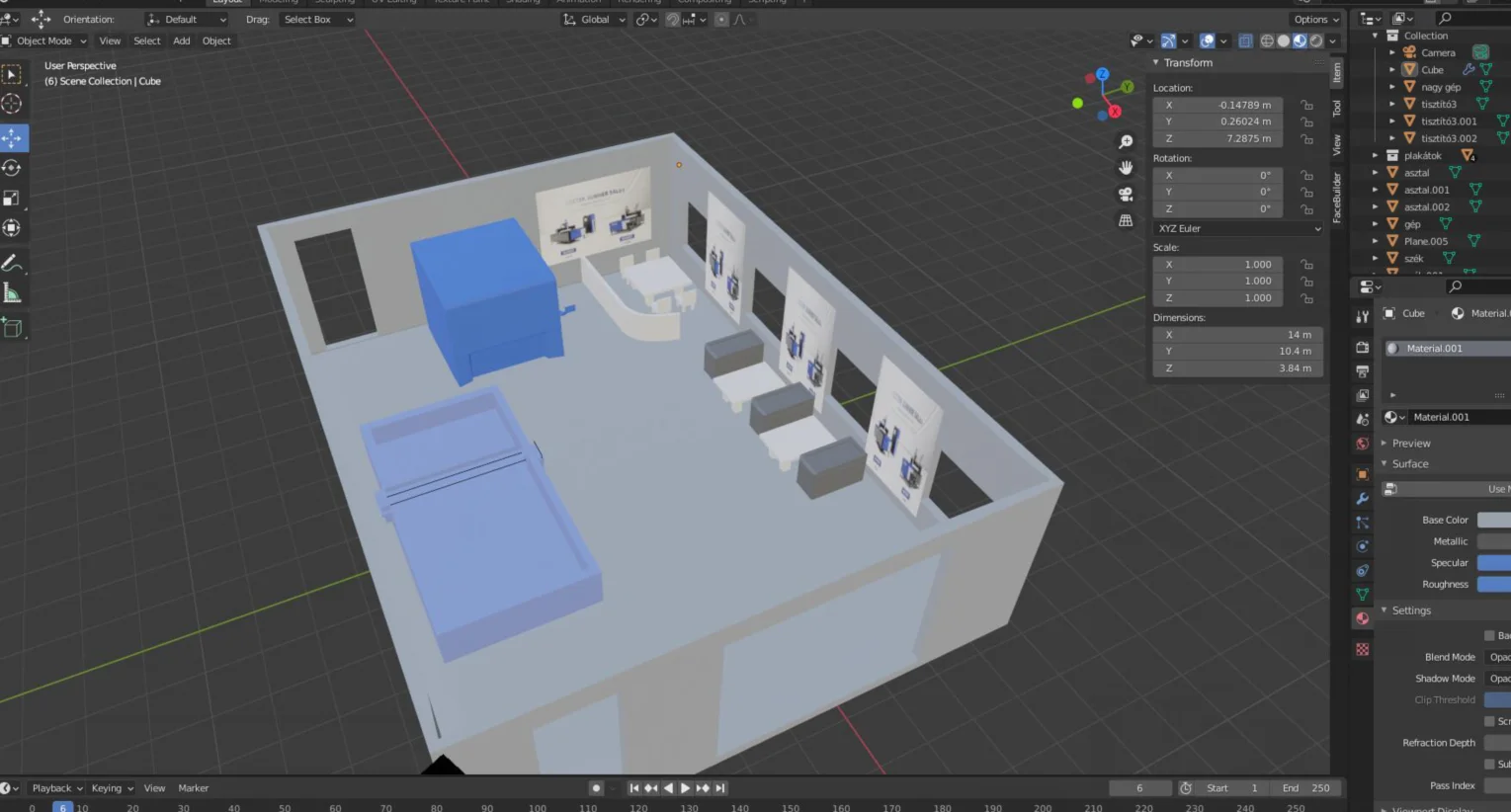1511x812 pixels.
Task: Select the Measure tool
Action: pyautogui.click(x=13, y=293)
